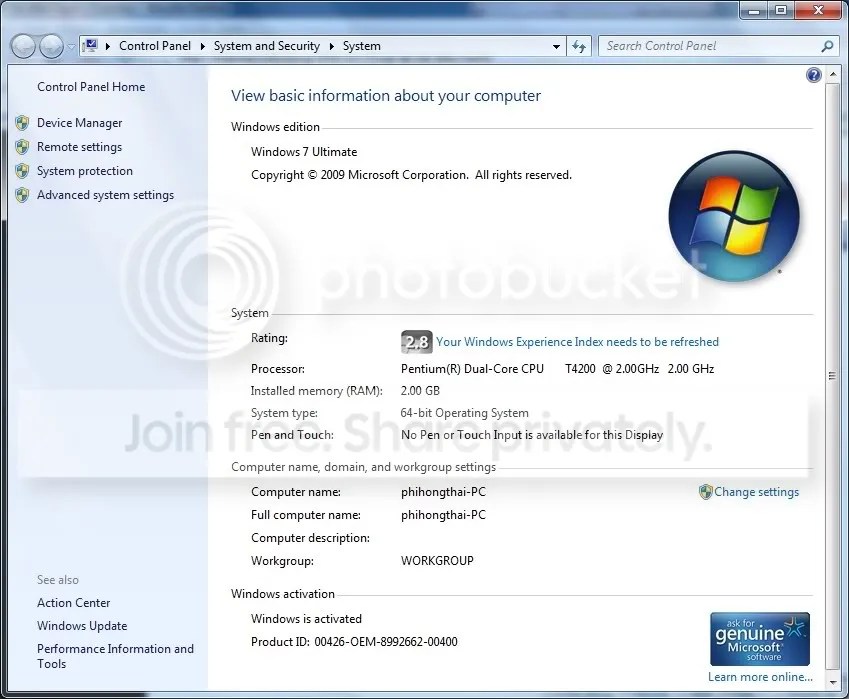Open System protection link
This screenshot has height=699, width=849.
click(x=85, y=171)
